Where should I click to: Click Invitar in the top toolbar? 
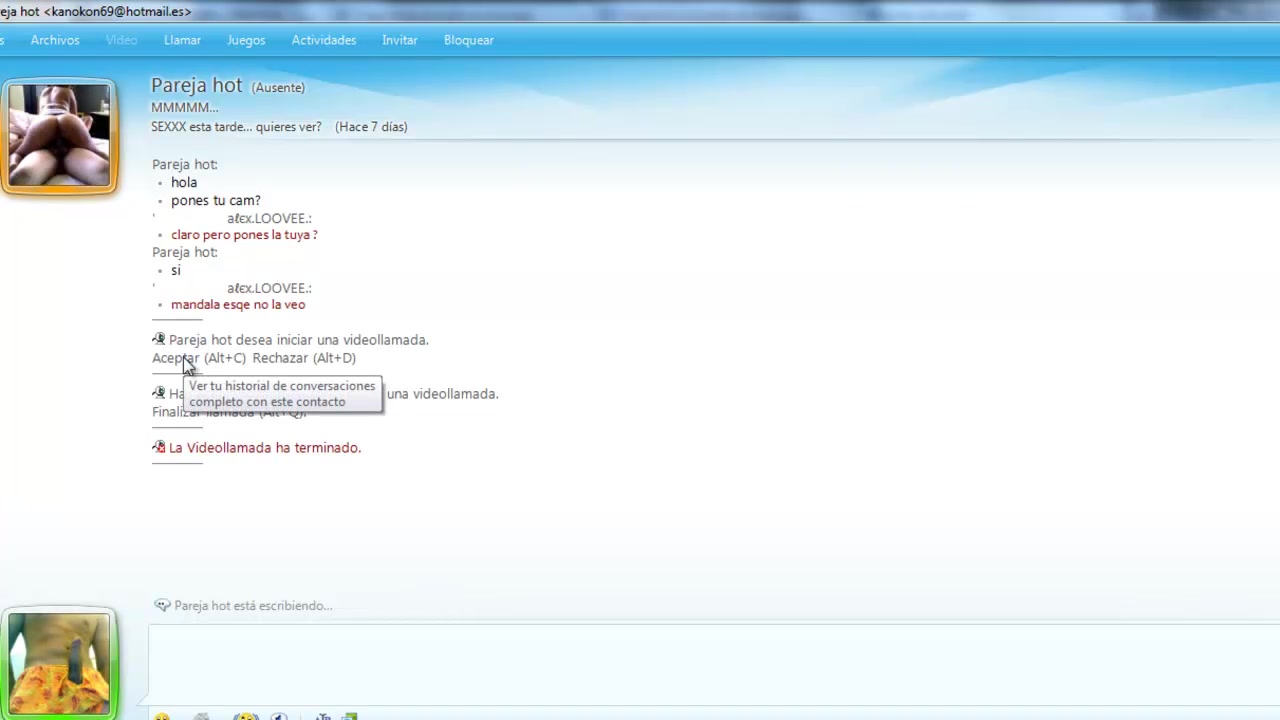pos(399,40)
